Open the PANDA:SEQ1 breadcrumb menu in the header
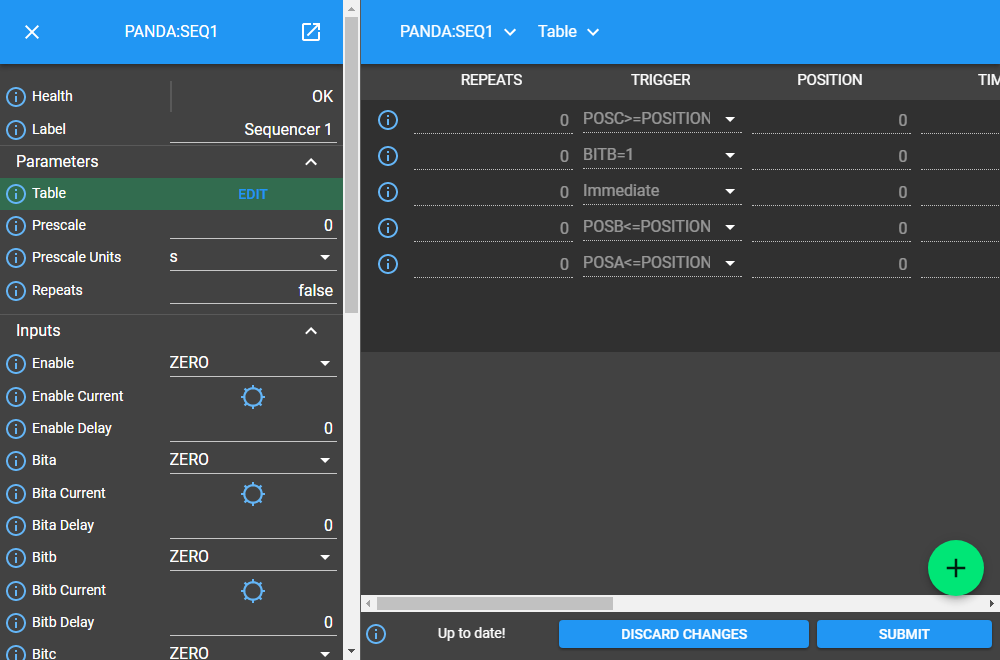The height and width of the screenshot is (660, 1000). [x=458, y=32]
